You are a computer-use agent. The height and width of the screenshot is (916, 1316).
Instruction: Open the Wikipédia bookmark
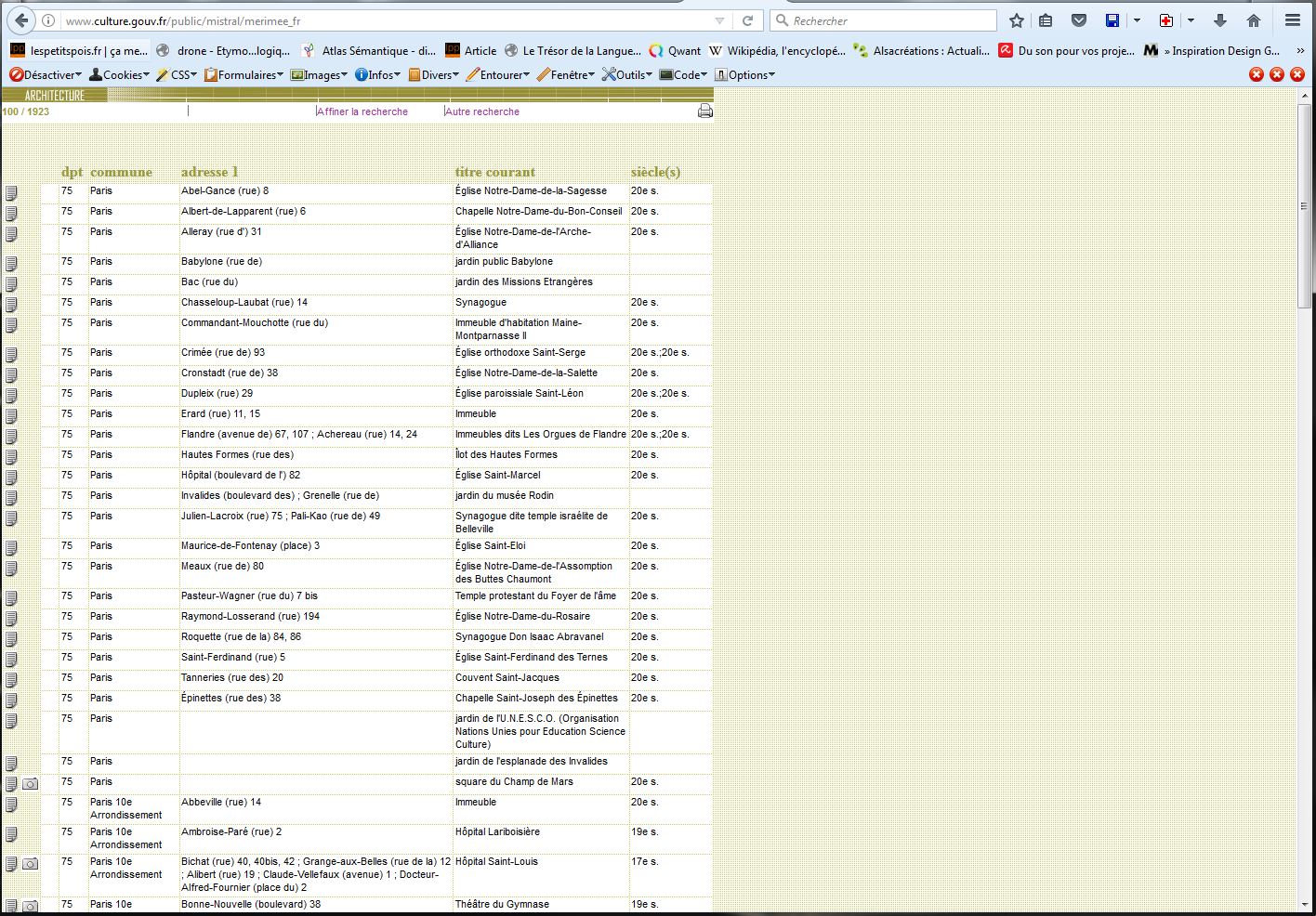[777, 51]
